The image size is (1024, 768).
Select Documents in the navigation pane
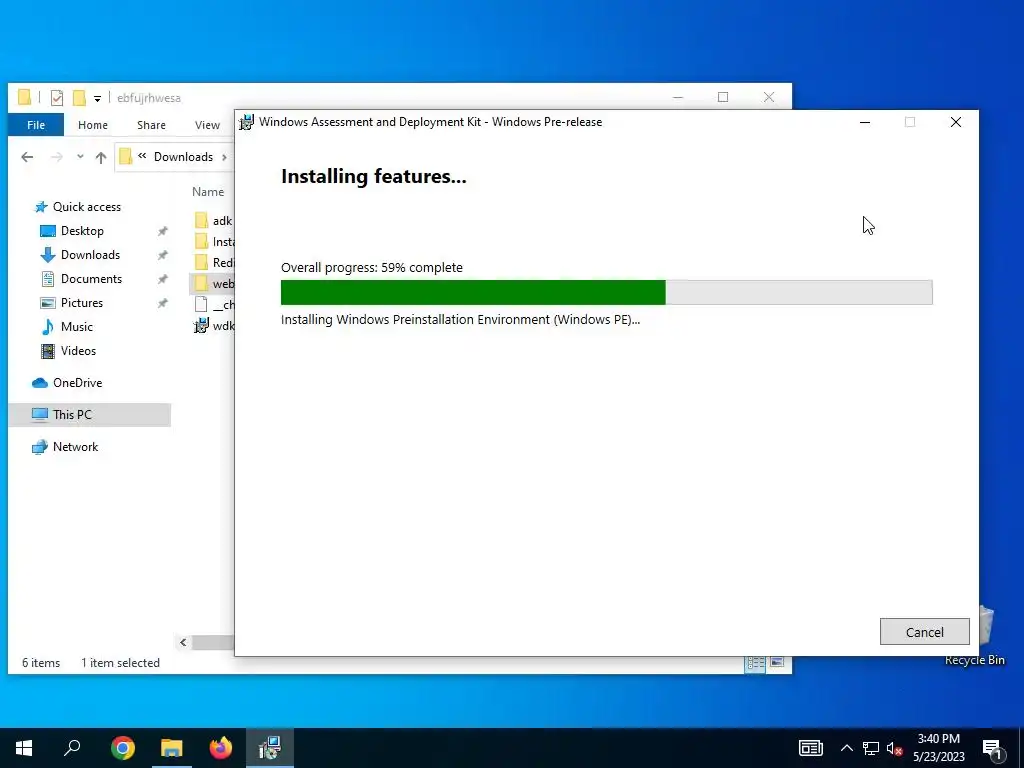click(x=91, y=279)
